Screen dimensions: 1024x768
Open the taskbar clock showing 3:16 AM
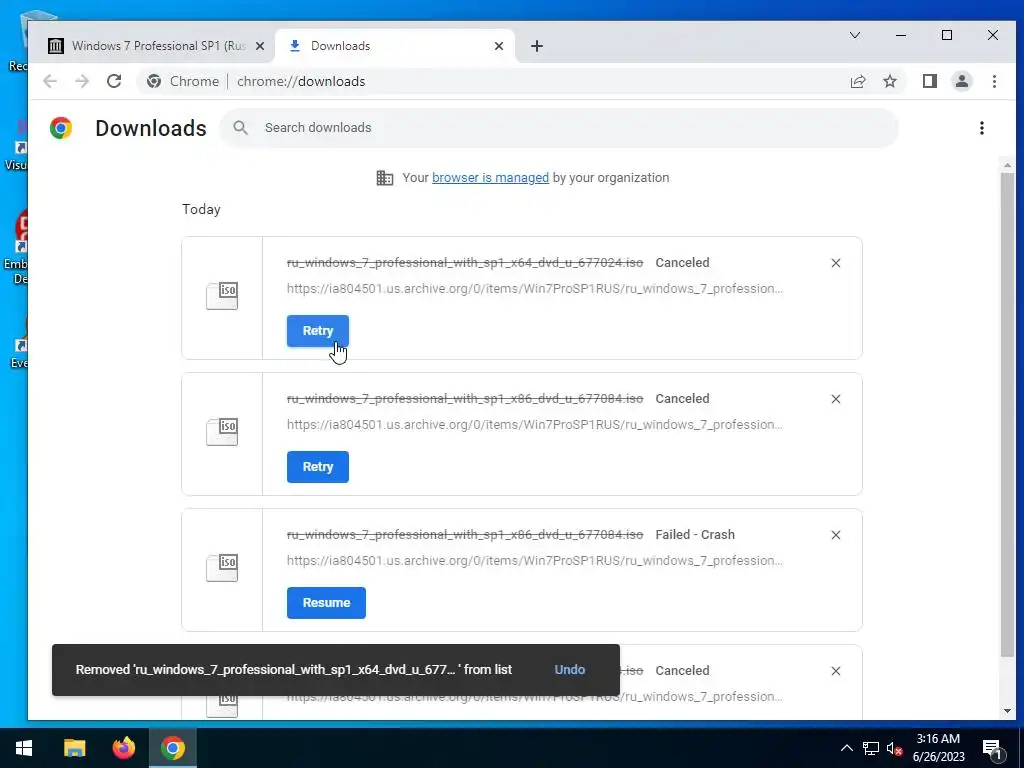point(938,748)
